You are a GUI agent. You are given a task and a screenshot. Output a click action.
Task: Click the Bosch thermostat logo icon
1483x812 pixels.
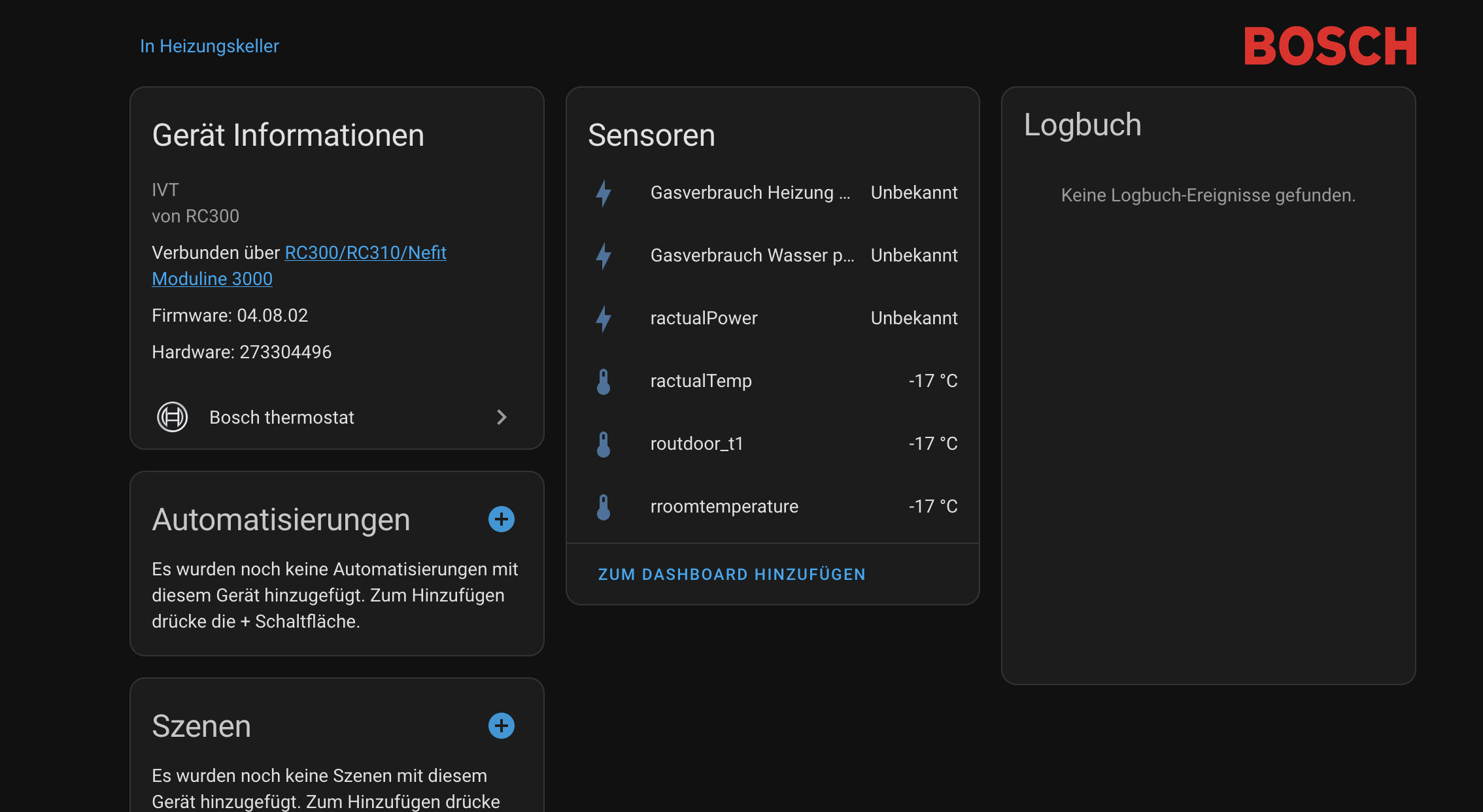click(x=173, y=417)
